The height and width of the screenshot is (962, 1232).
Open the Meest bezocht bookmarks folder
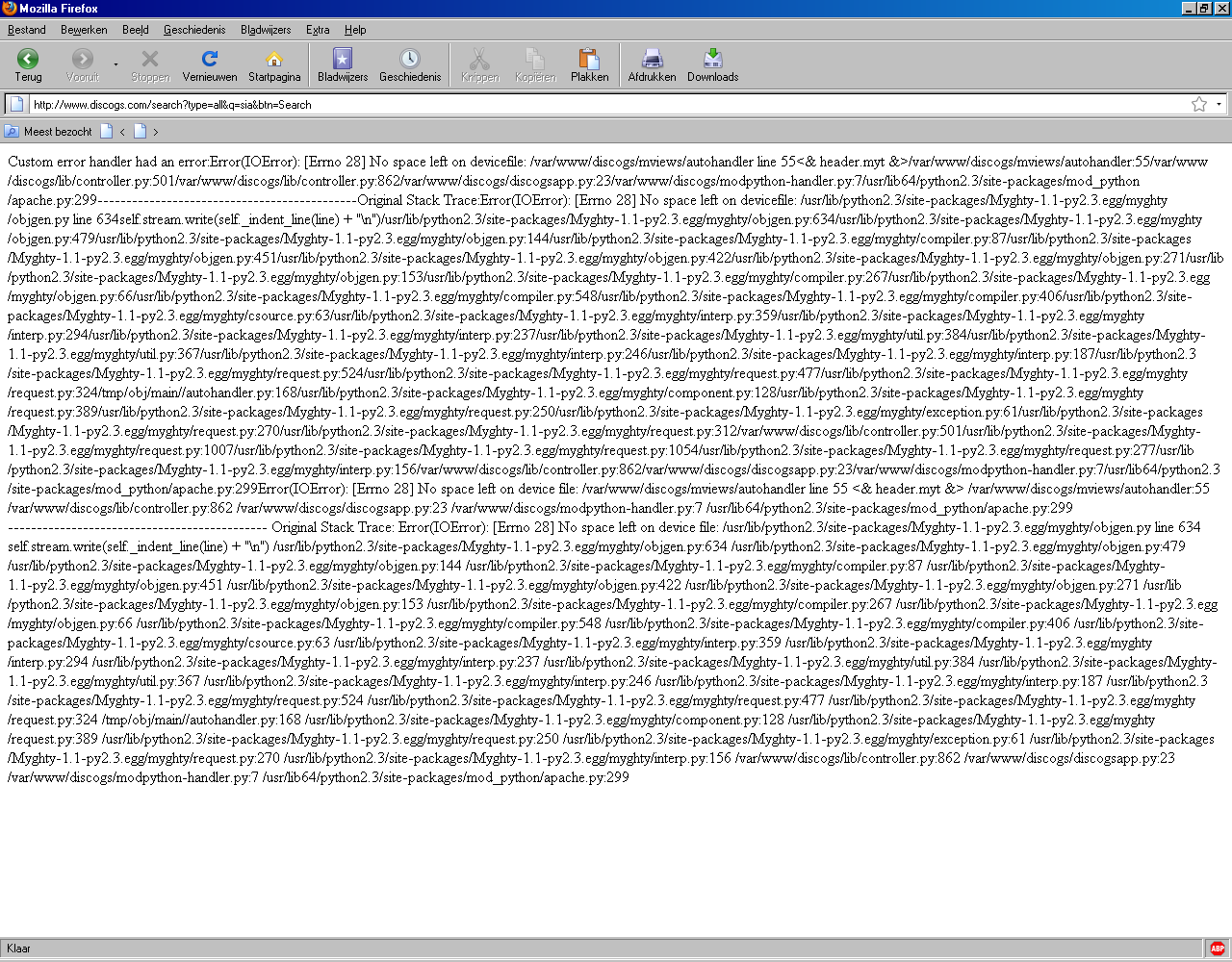49,132
